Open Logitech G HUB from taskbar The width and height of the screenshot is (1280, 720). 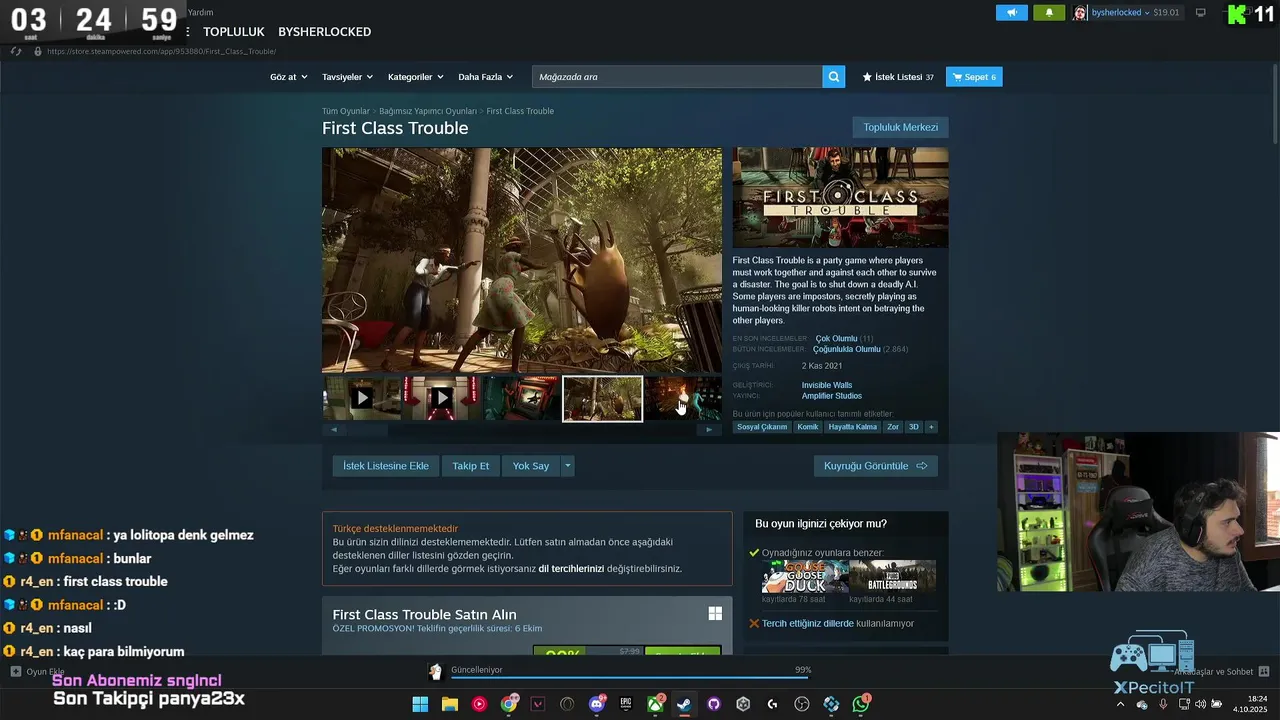tap(772, 704)
